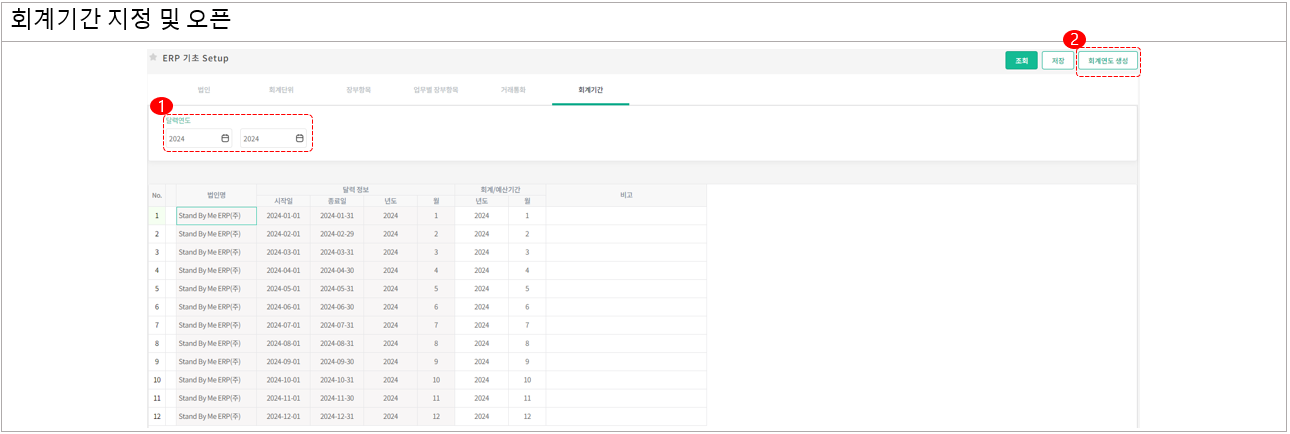Select row number 9 in the No. column
This screenshot has width=1290, height=434.
(156, 362)
